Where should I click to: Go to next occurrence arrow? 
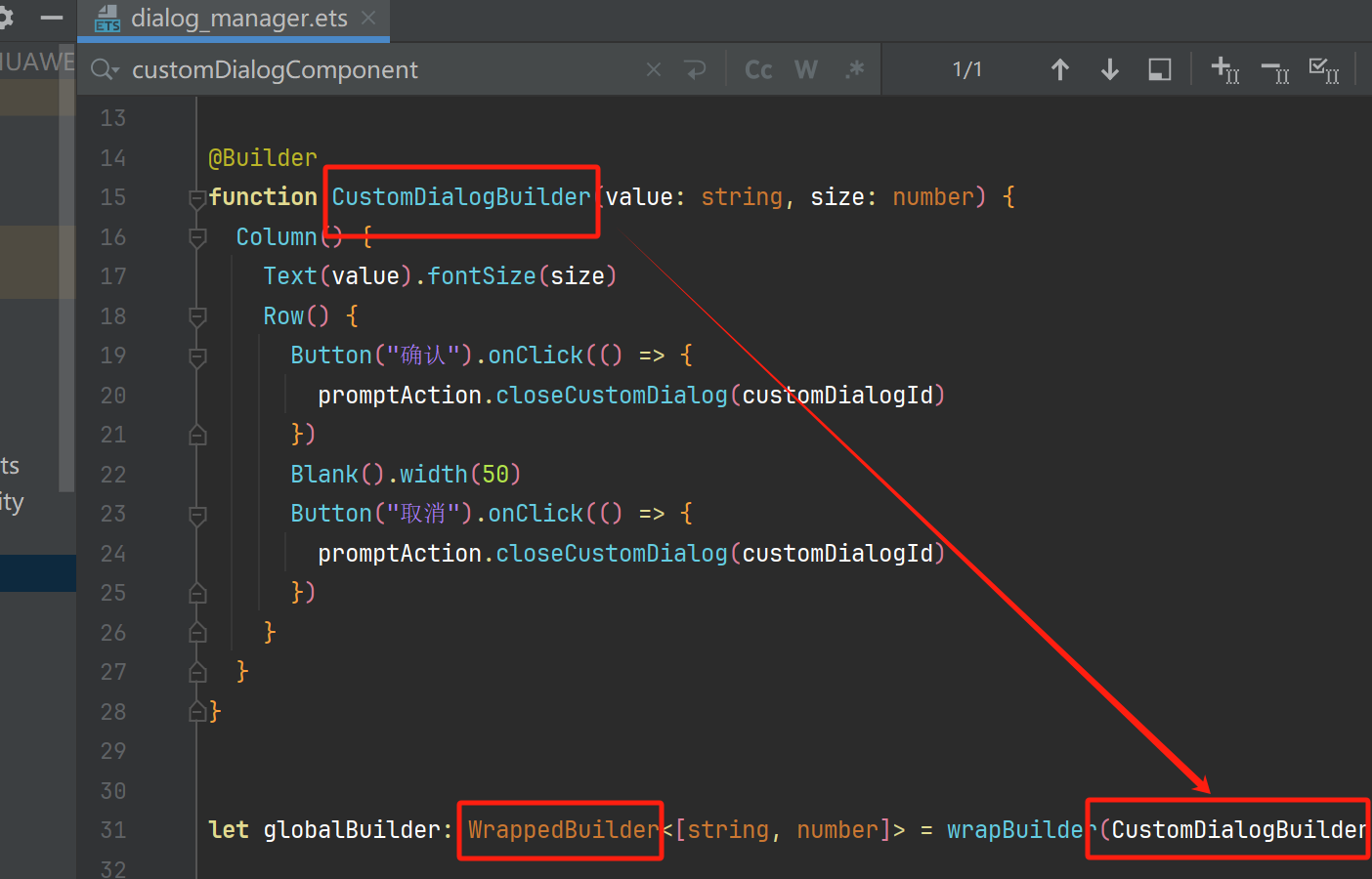coord(1110,69)
